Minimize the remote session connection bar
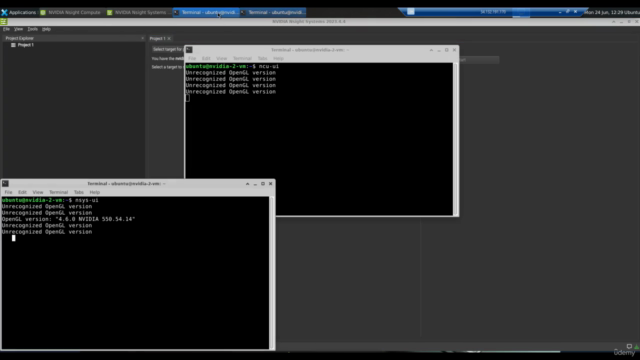The image size is (640, 360). [x=560, y=12]
